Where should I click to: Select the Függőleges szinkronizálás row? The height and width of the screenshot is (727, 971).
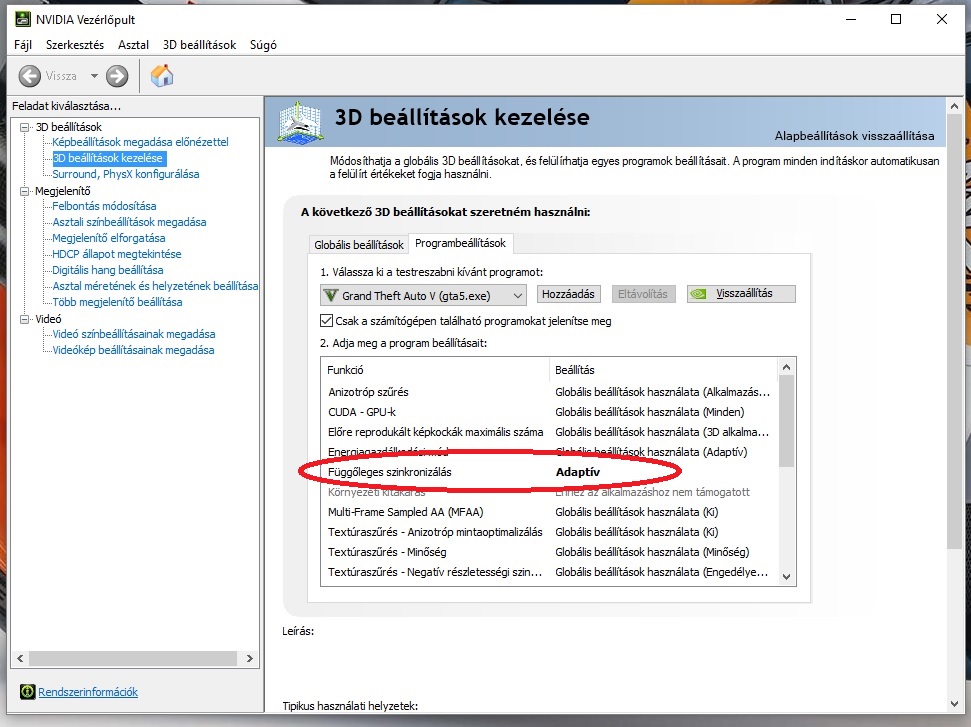549,472
